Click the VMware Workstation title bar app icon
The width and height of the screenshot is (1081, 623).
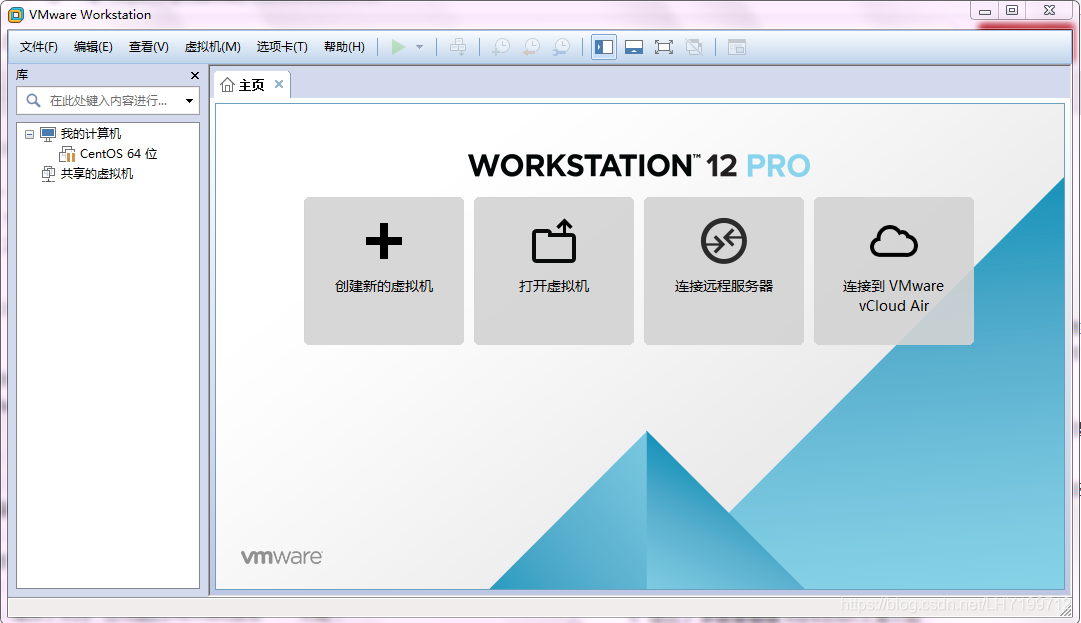click(16, 14)
